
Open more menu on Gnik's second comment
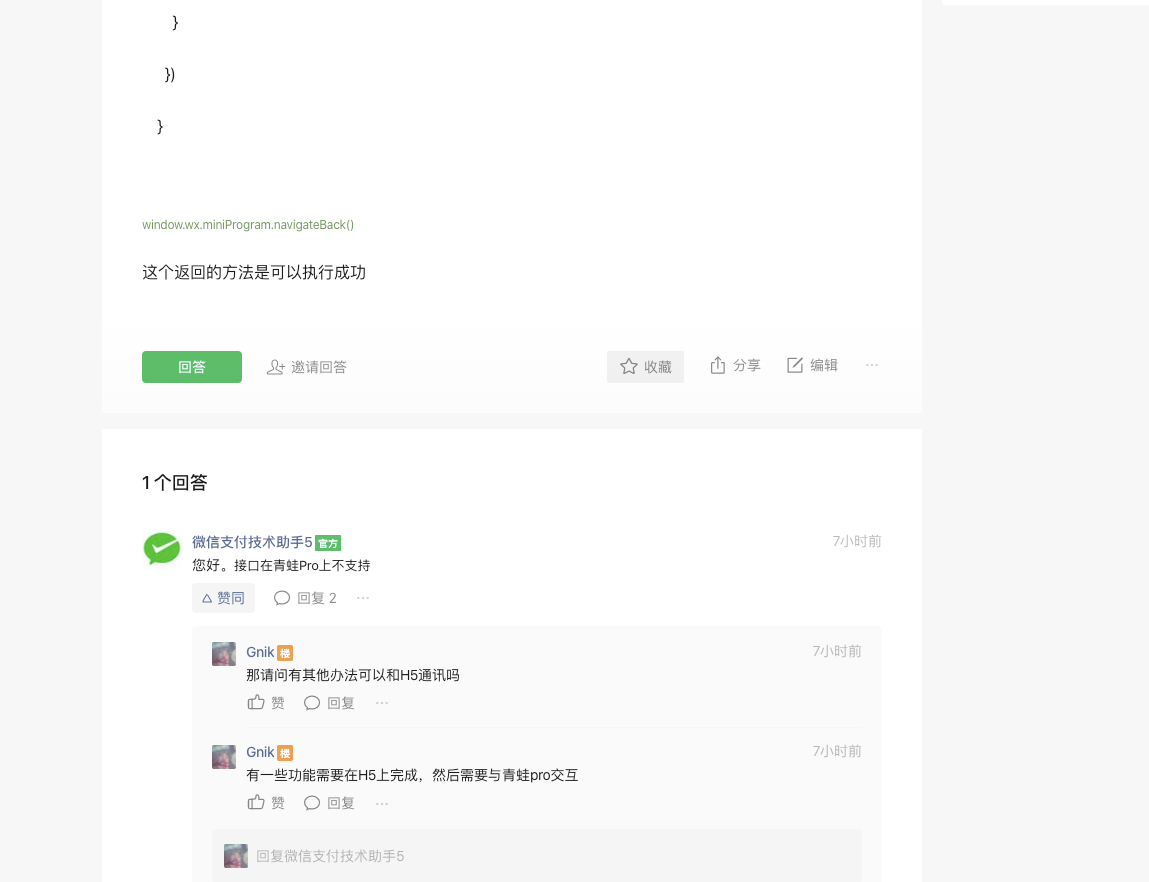[x=382, y=803]
